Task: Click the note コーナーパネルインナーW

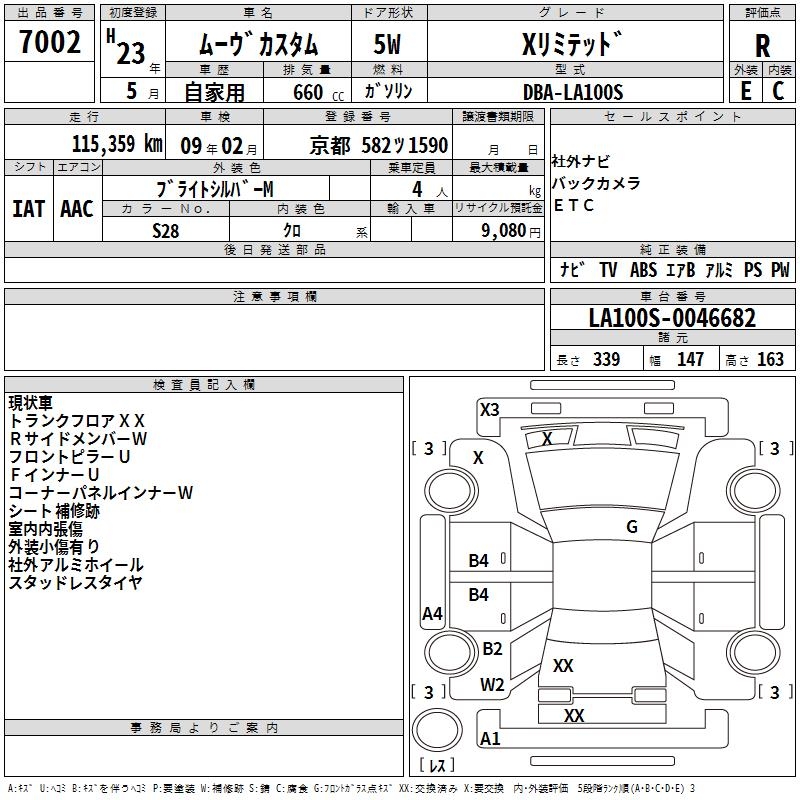Action: [x=101, y=493]
